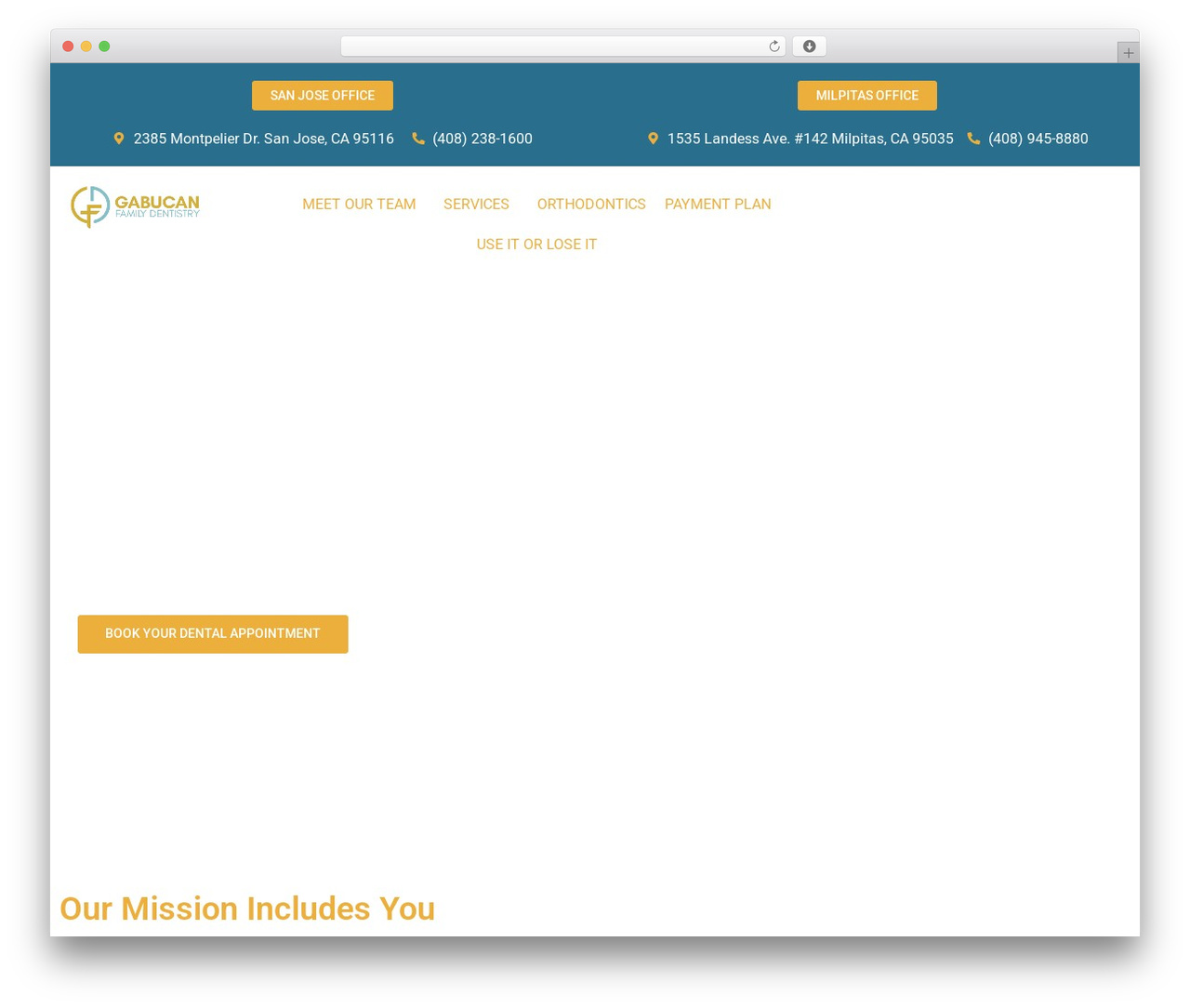Click the green maximize window button
This screenshot has width=1190, height=1008.
point(104,46)
